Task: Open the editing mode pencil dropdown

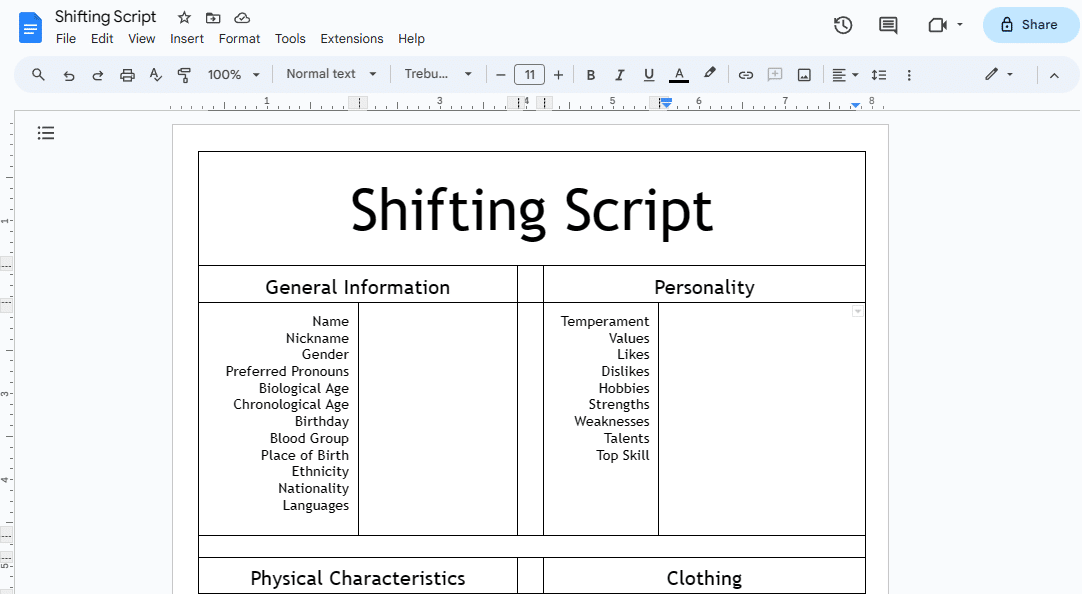Action: click(x=999, y=74)
